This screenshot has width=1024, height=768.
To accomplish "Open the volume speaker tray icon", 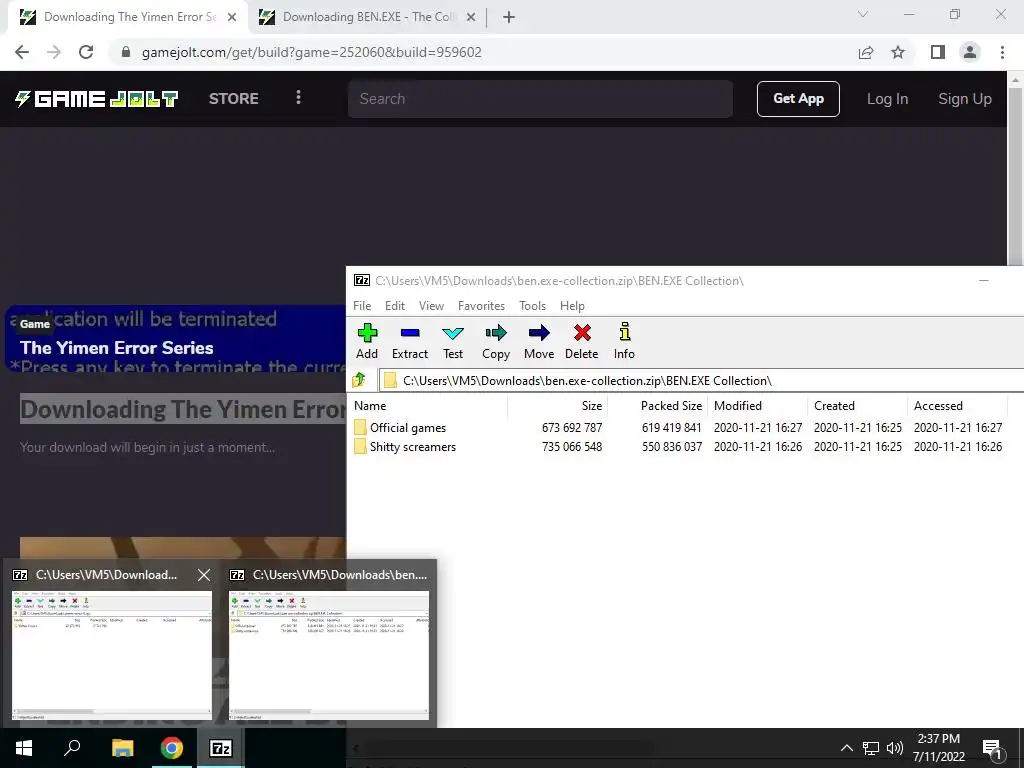I will pyautogui.click(x=895, y=748).
